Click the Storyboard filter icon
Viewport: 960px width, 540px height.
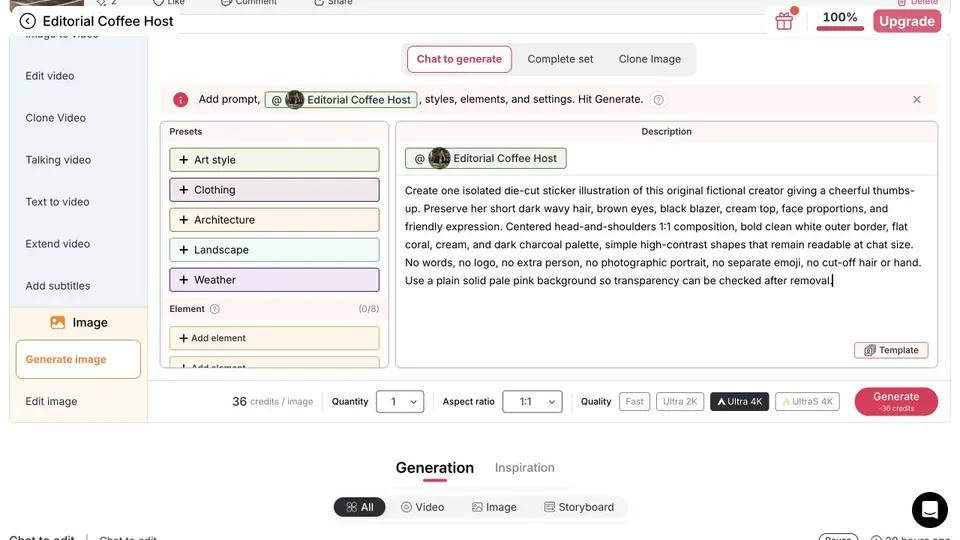[x=549, y=507]
